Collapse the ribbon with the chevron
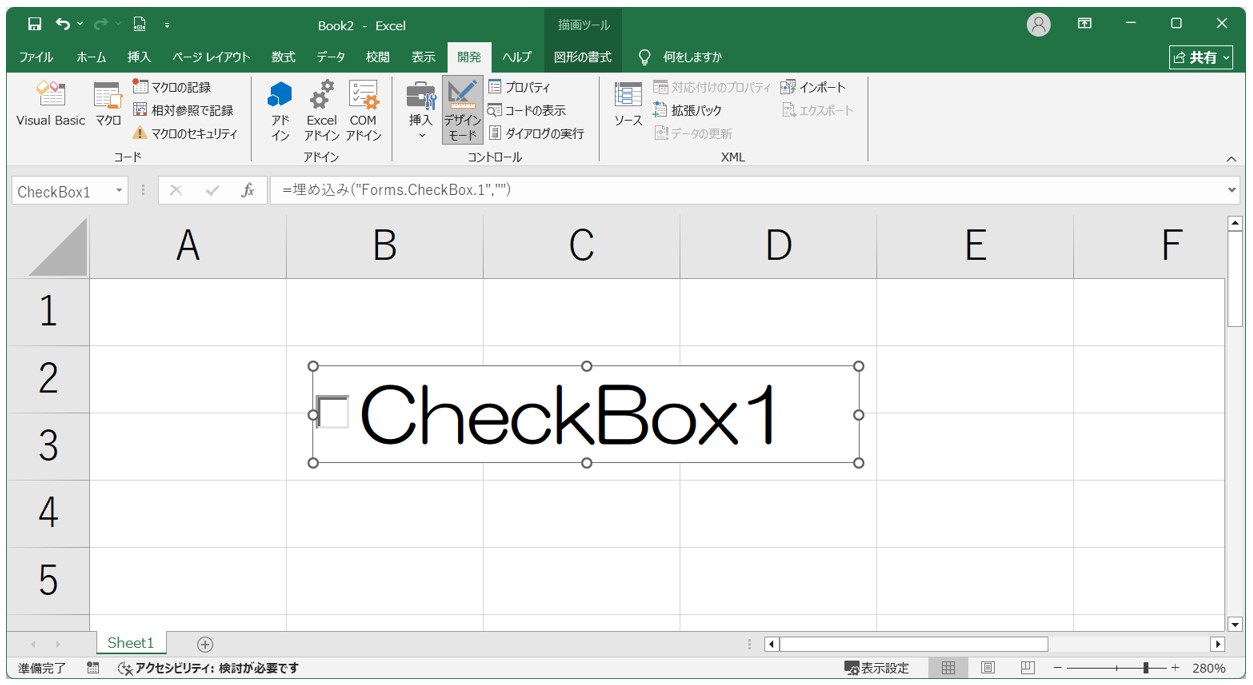 pyautogui.click(x=1231, y=158)
